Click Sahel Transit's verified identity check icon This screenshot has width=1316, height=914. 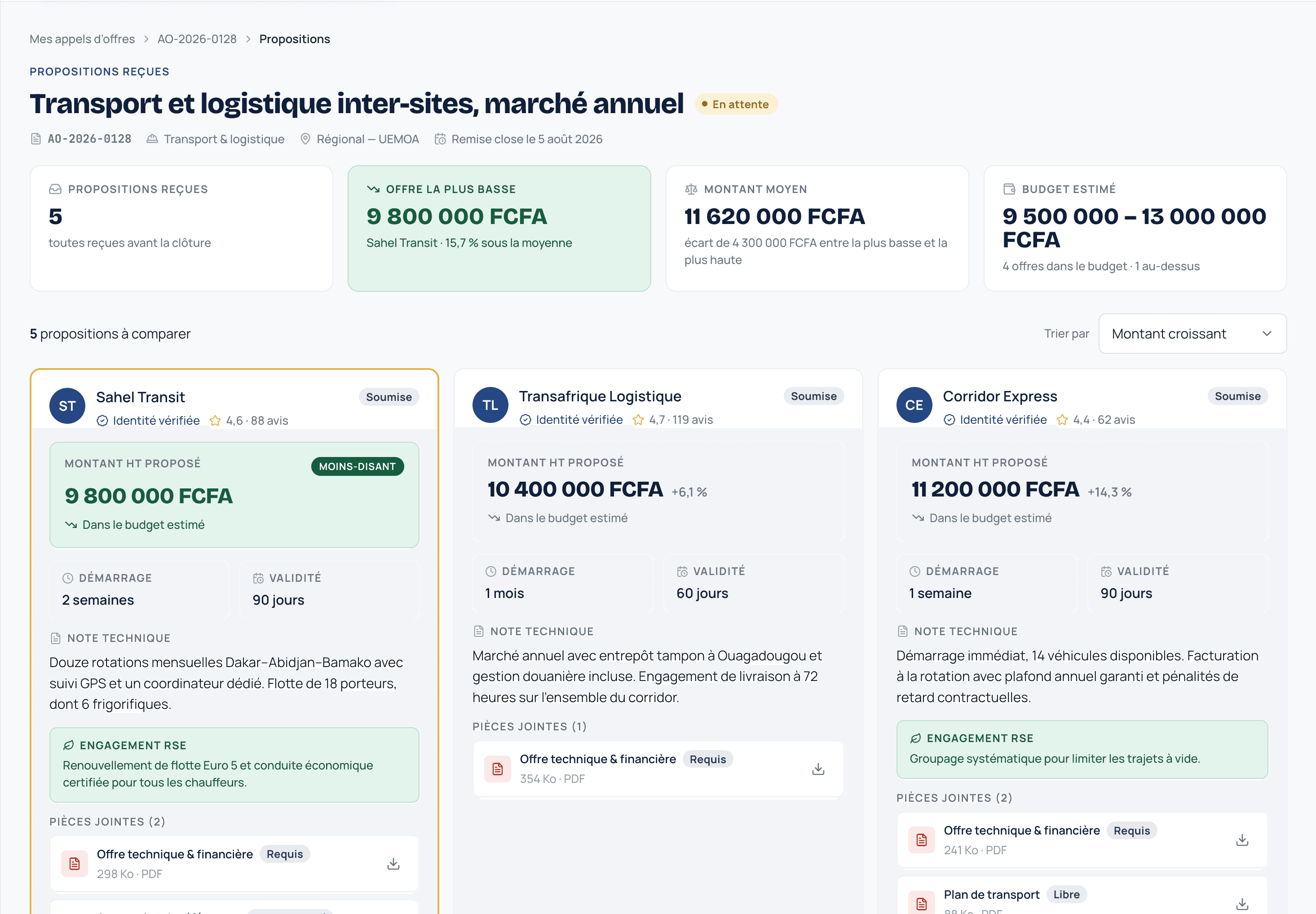pos(102,421)
